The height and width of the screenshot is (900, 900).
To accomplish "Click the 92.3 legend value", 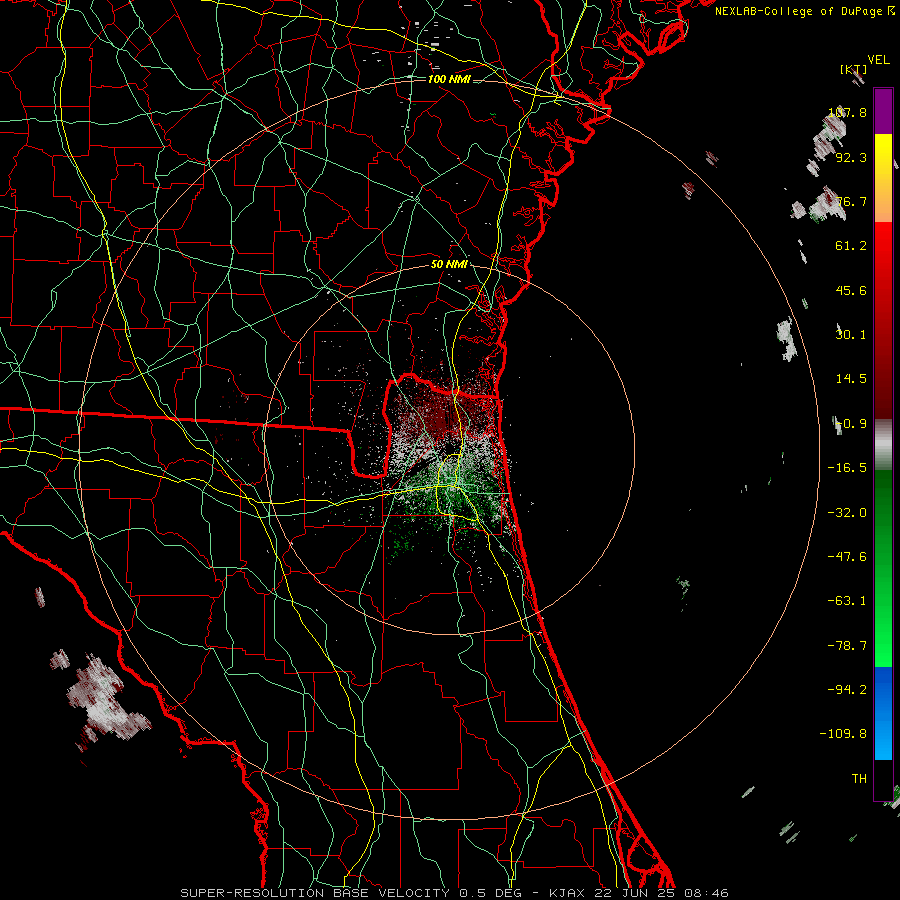I will click(x=851, y=157).
